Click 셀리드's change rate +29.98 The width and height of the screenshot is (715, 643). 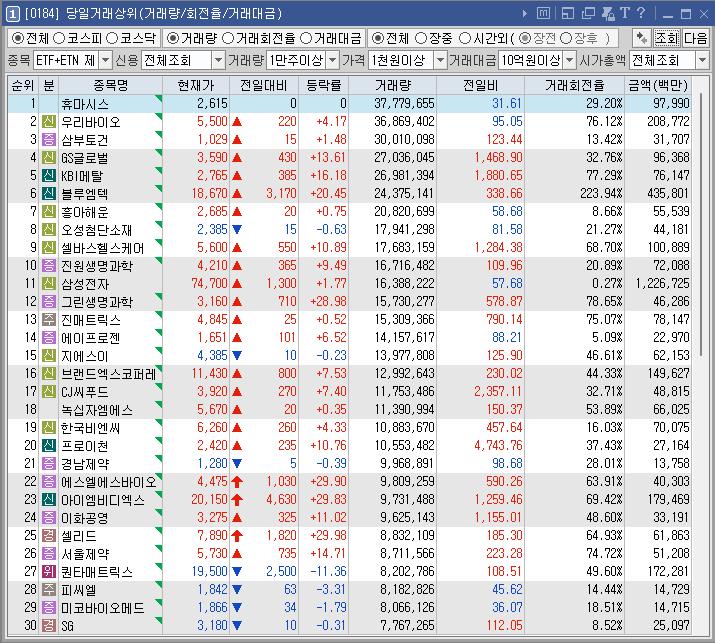(x=328, y=535)
